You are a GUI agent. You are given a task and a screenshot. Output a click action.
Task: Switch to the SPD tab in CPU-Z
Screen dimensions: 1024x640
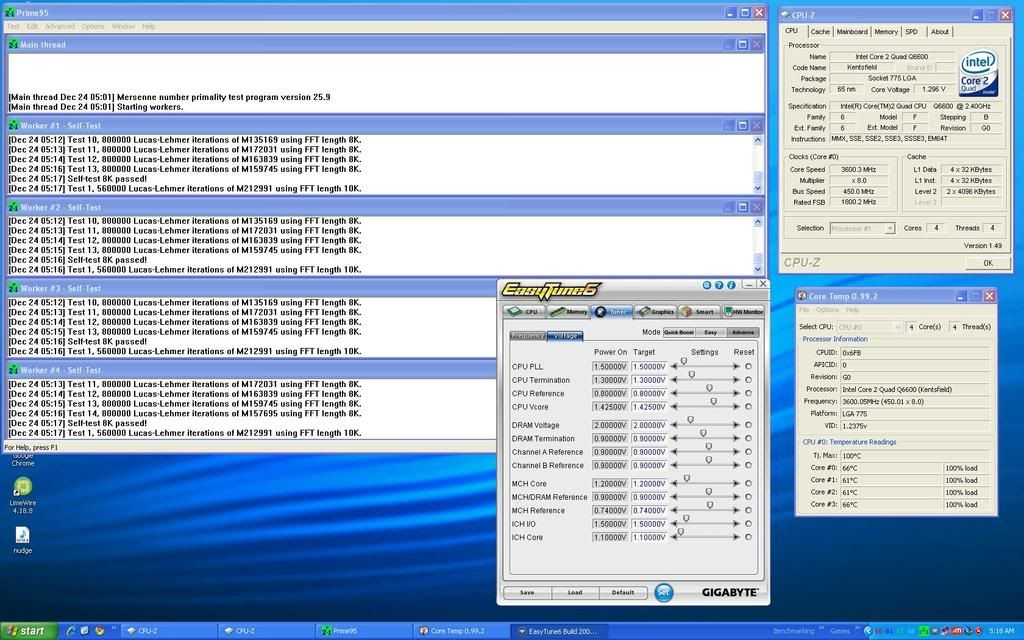(912, 31)
